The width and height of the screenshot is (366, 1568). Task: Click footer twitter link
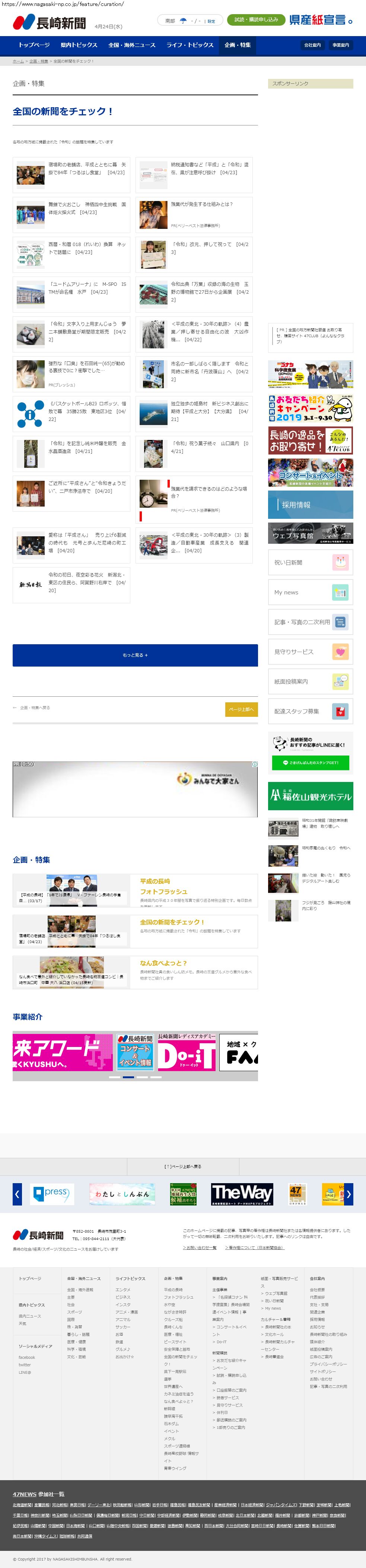[24, 1364]
